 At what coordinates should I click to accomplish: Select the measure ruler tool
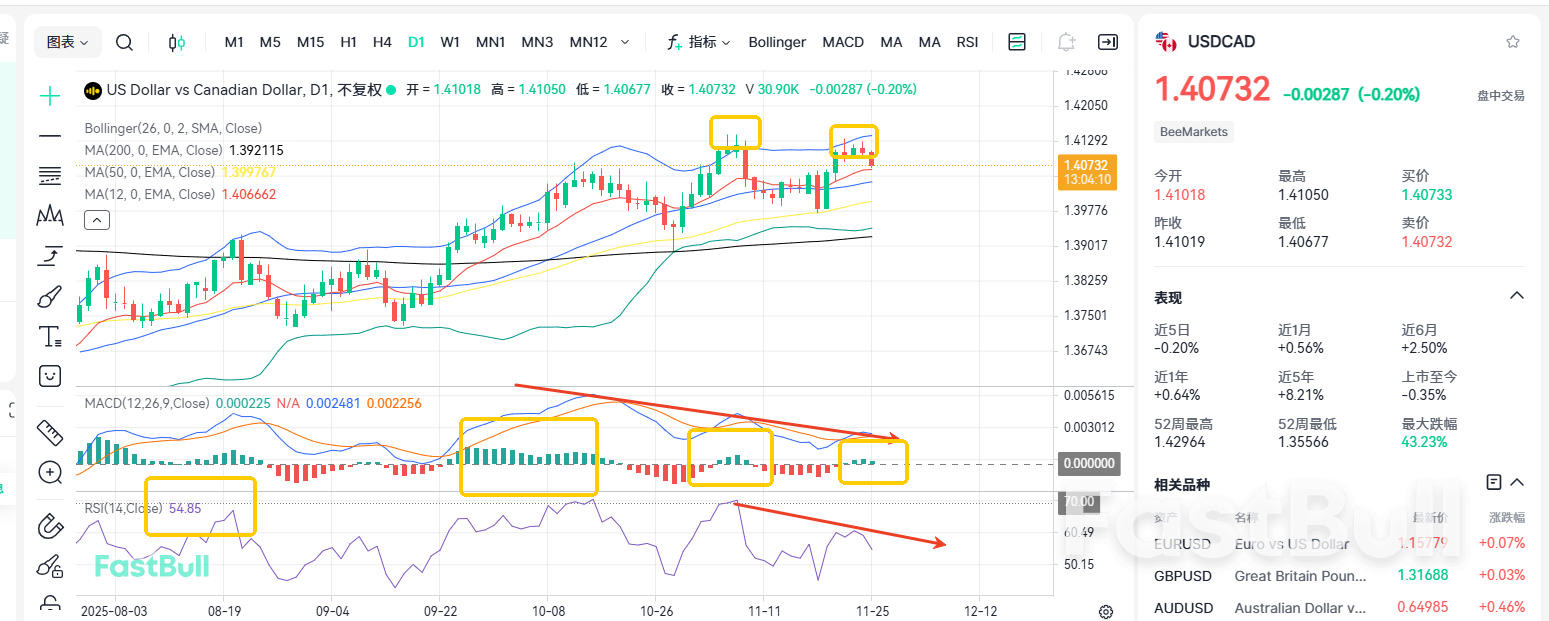[x=49, y=433]
